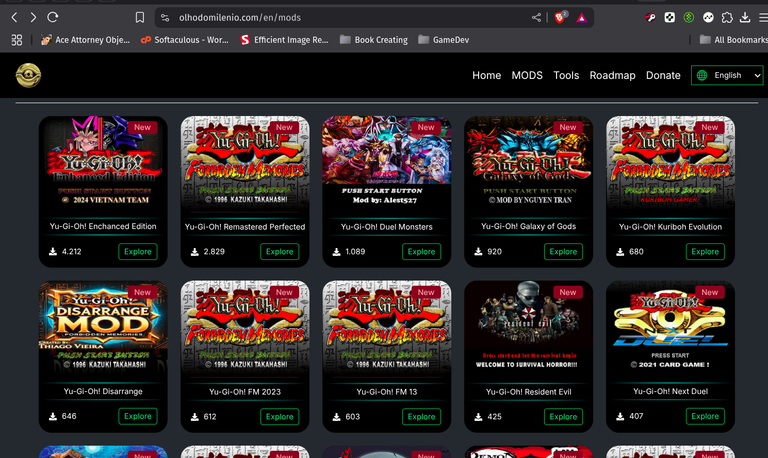Viewport: 768px width, 458px height.
Task: Open the MODS page
Action: coord(527,75)
